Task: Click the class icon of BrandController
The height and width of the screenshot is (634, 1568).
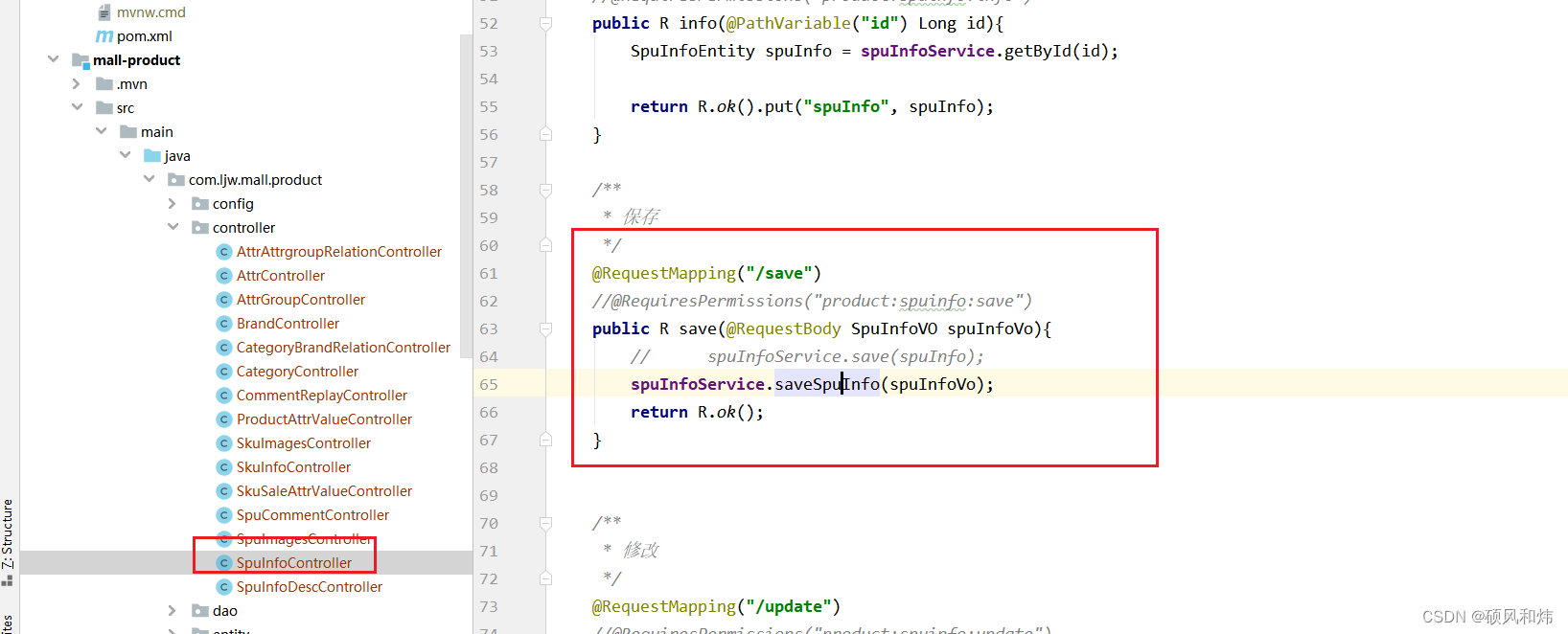Action: point(224,323)
